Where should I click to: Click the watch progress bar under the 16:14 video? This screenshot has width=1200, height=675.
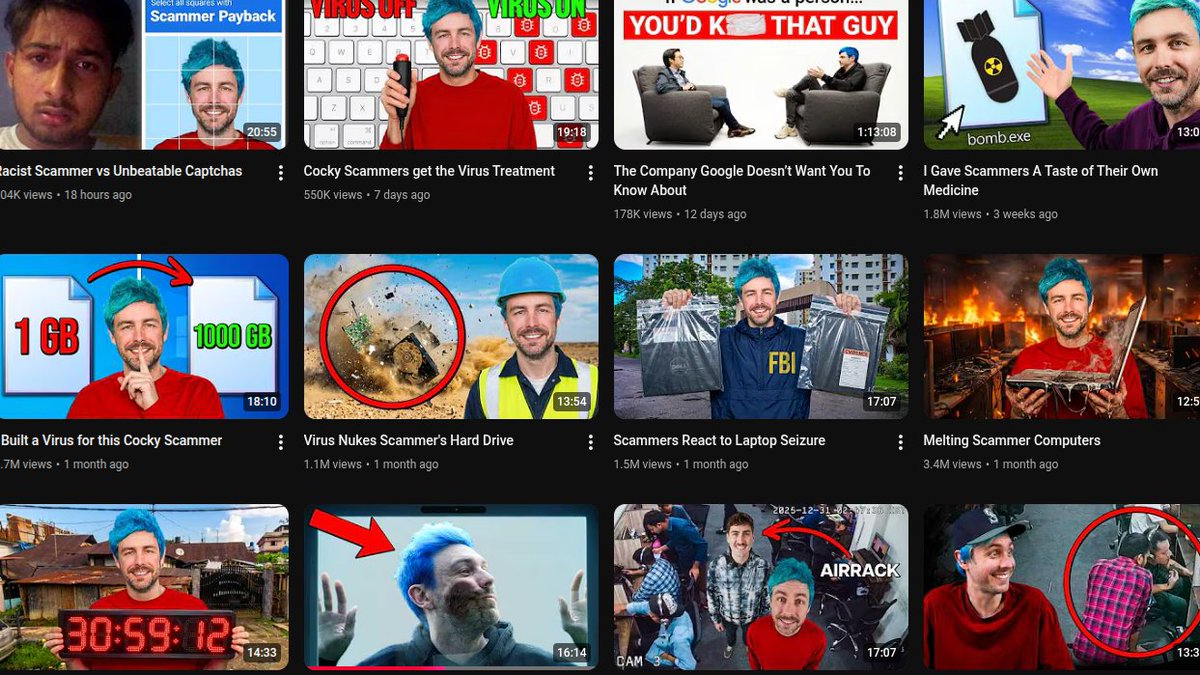click(x=451, y=668)
